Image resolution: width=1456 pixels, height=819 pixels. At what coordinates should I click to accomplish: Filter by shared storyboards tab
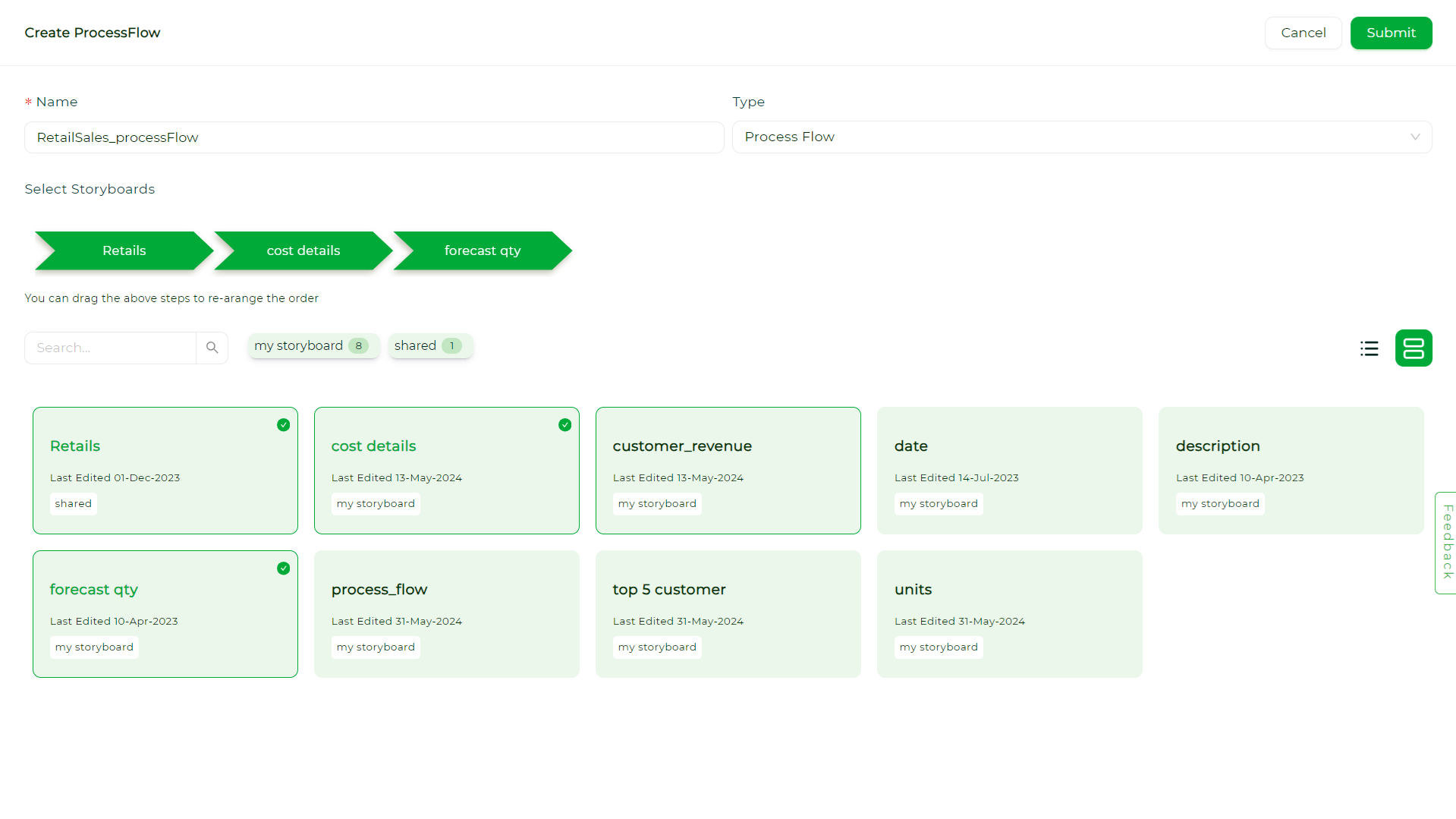tap(430, 346)
